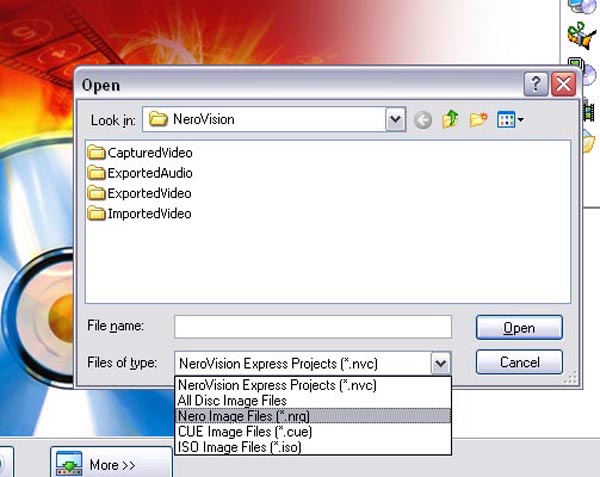Click the video camera icon in the right sidebar
Screen dimensions: 600x477
tap(582, 36)
